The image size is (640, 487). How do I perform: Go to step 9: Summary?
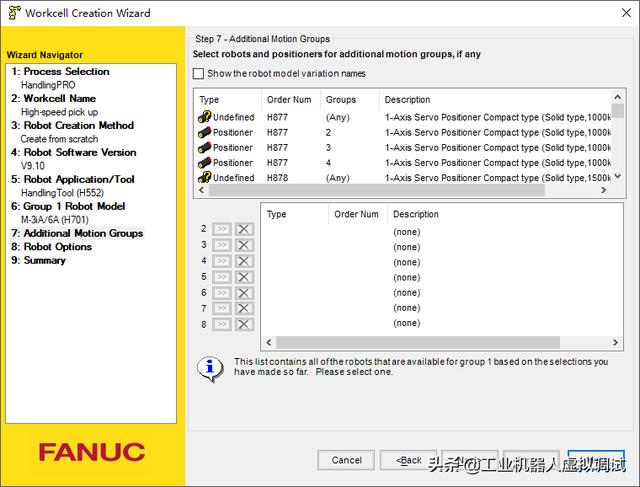(38, 260)
